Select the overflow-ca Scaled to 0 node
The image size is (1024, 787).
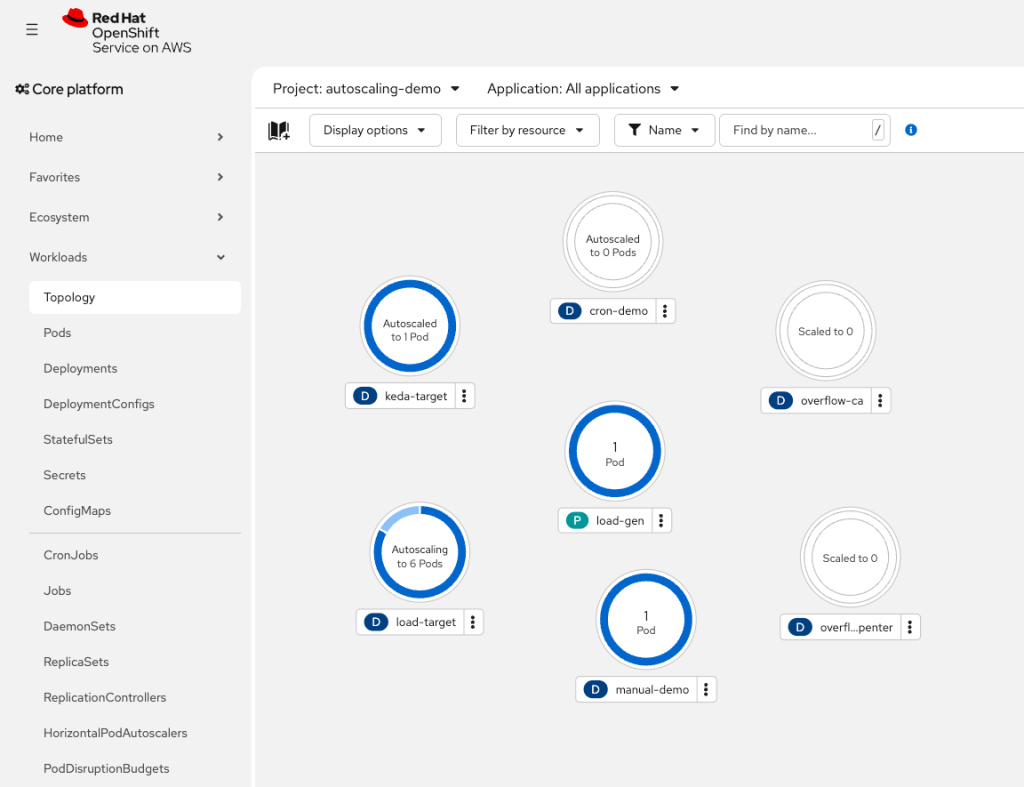825,331
